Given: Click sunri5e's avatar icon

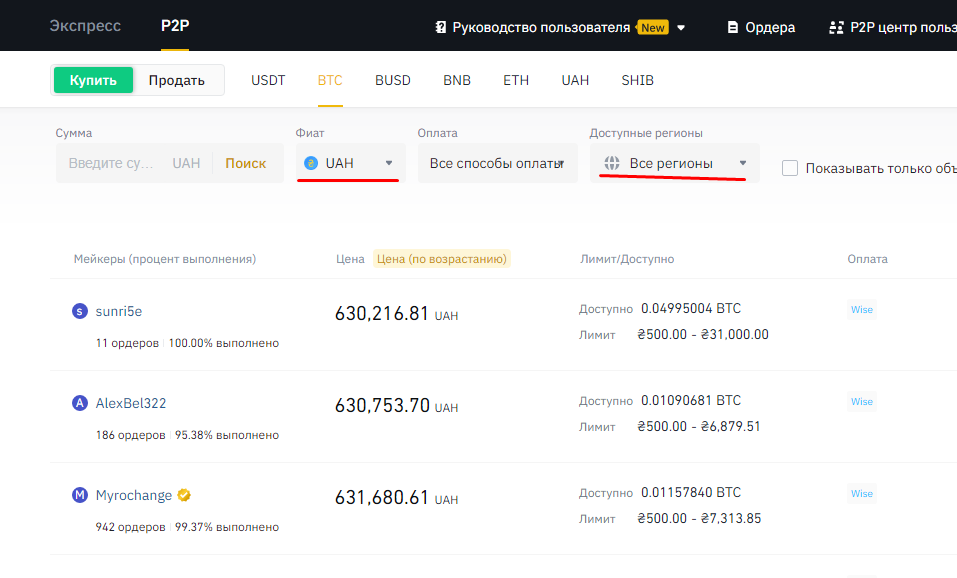Looking at the screenshot, I should click(80, 311).
